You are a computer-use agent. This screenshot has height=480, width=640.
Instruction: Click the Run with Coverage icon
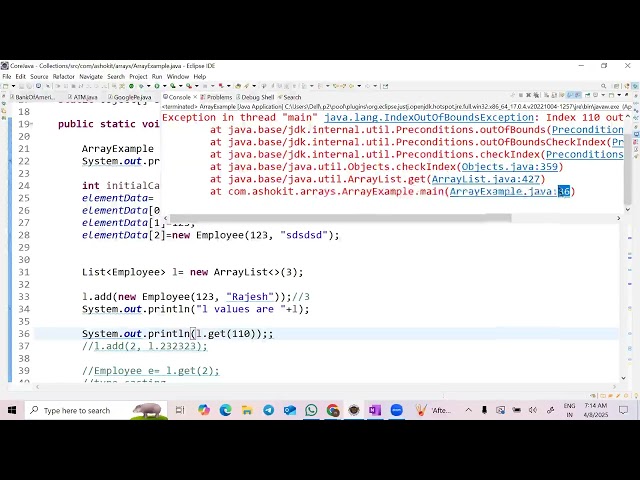point(172,86)
